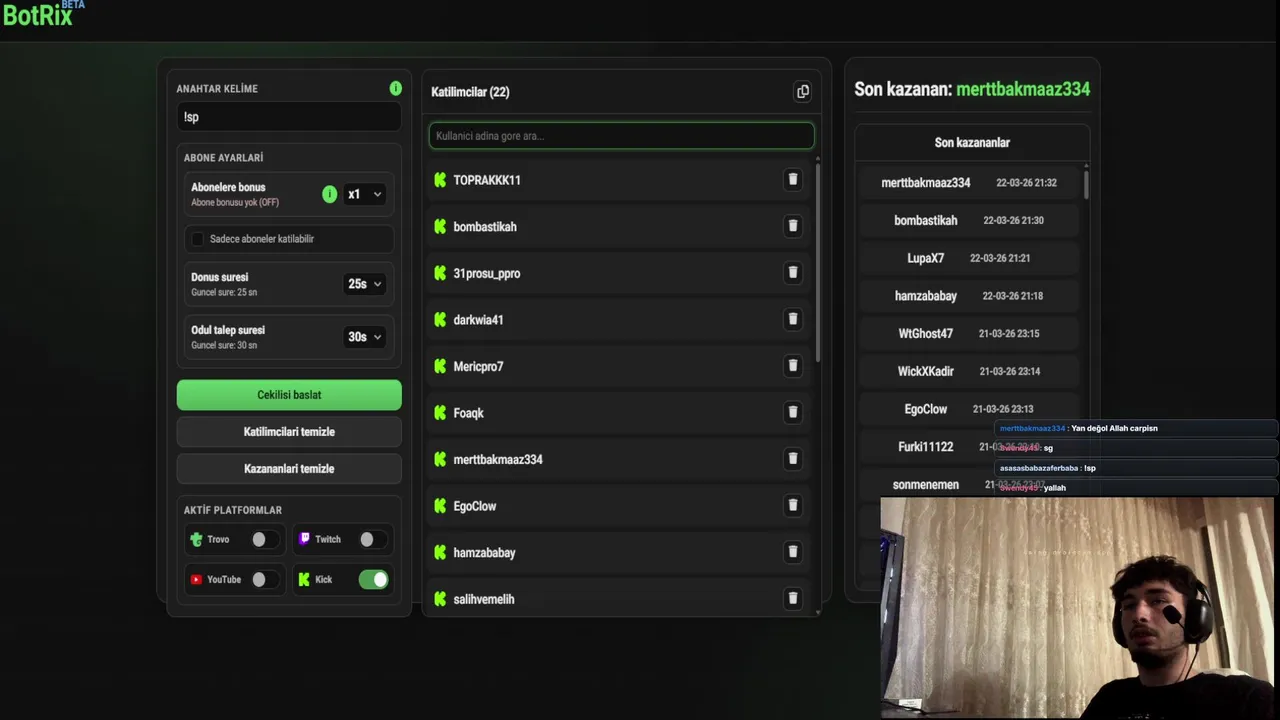The image size is (1280, 720).
Task: Select winner row LupaX7
Action: coord(969,258)
